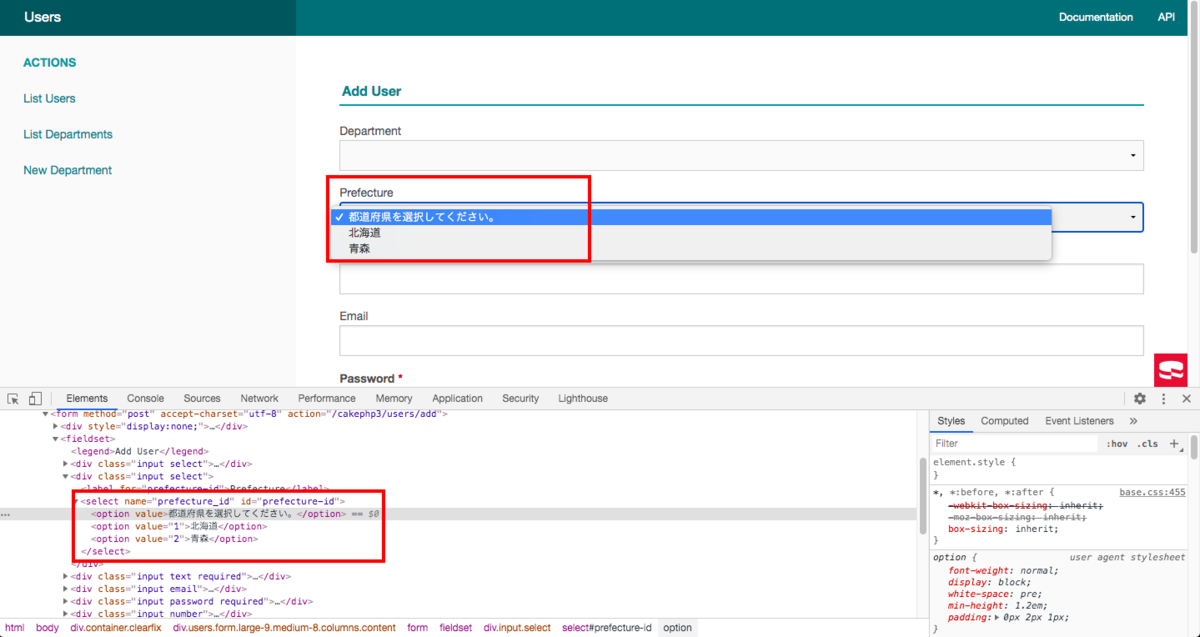Expand the input password required div

tap(66, 602)
